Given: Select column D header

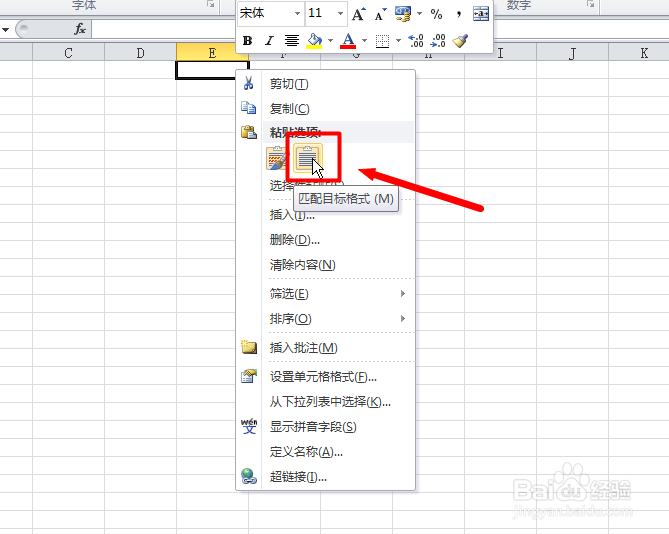Looking at the screenshot, I should pyautogui.click(x=140, y=53).
